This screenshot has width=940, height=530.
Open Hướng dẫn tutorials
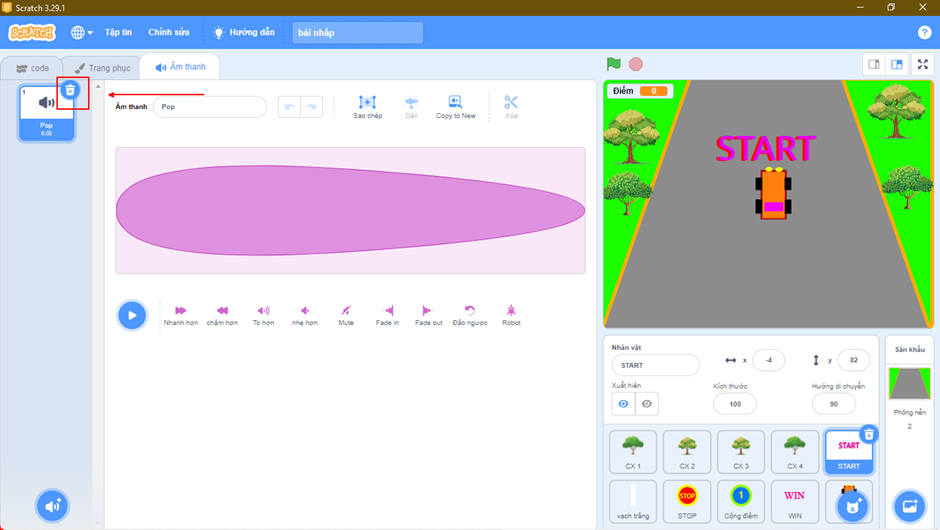coord(244,32)
